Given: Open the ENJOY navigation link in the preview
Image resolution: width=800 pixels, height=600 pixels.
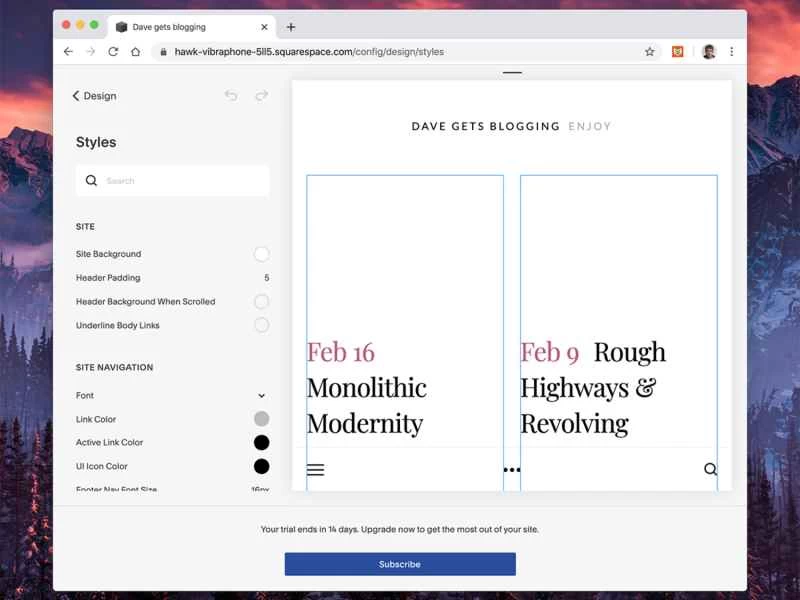Looking at the screenshot, I should click(x=590, y=126).
